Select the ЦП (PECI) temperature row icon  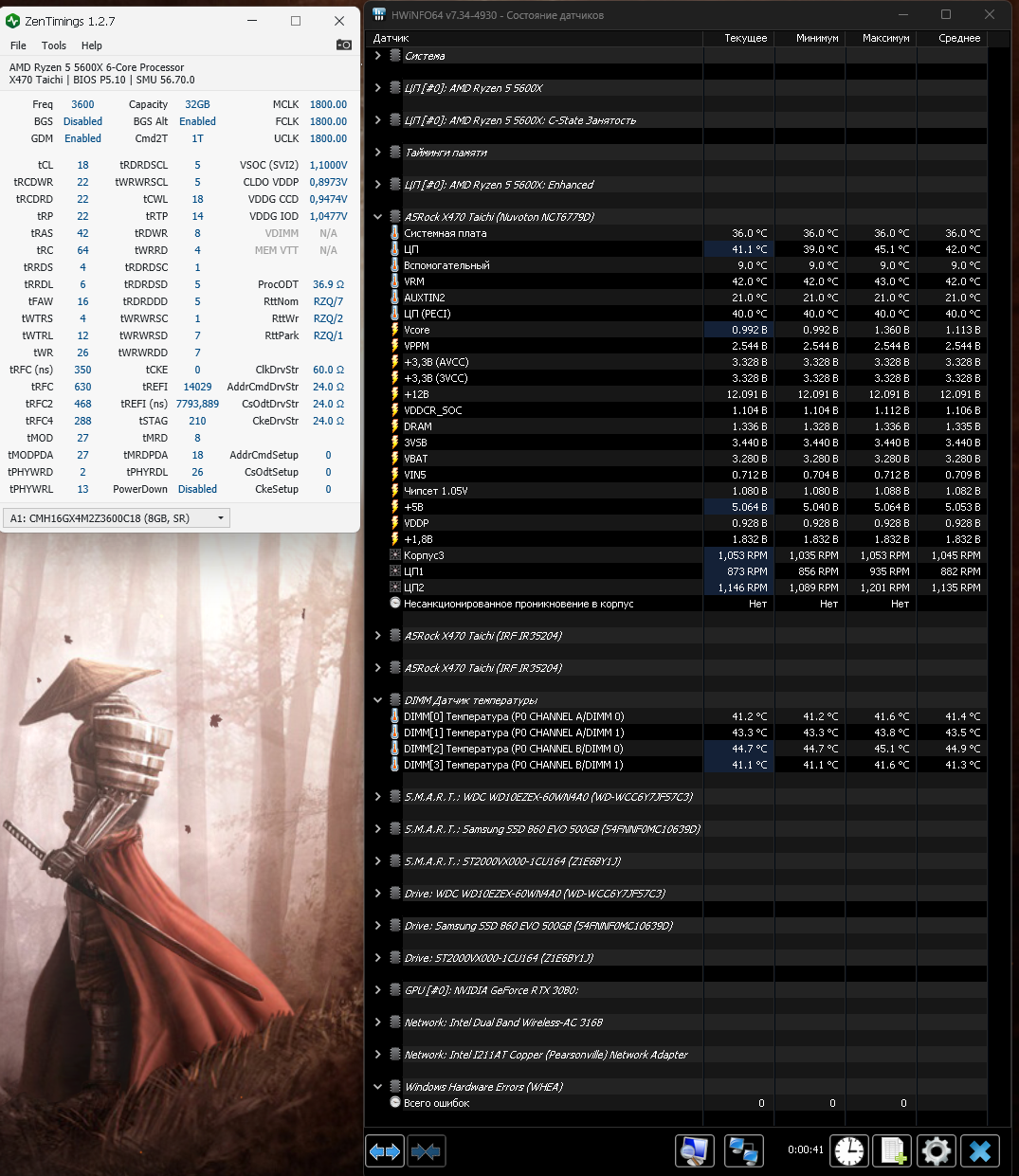(395, 314)
